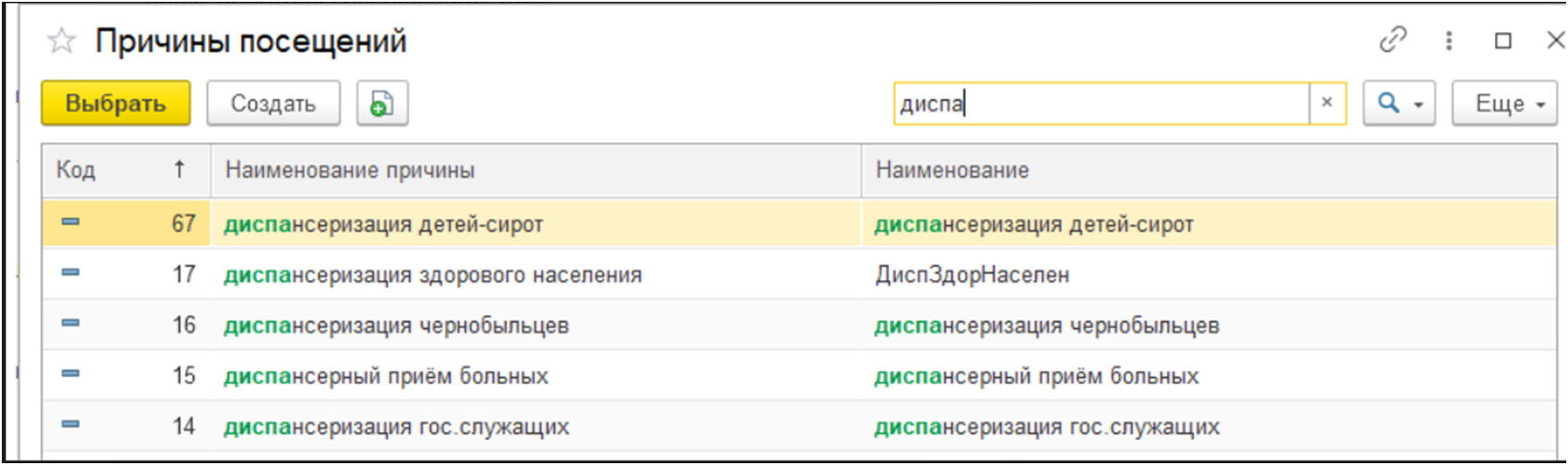Select the диспансерный приём больных row
The width and height of the screenshot is (1568, 465).
(386, 376)
